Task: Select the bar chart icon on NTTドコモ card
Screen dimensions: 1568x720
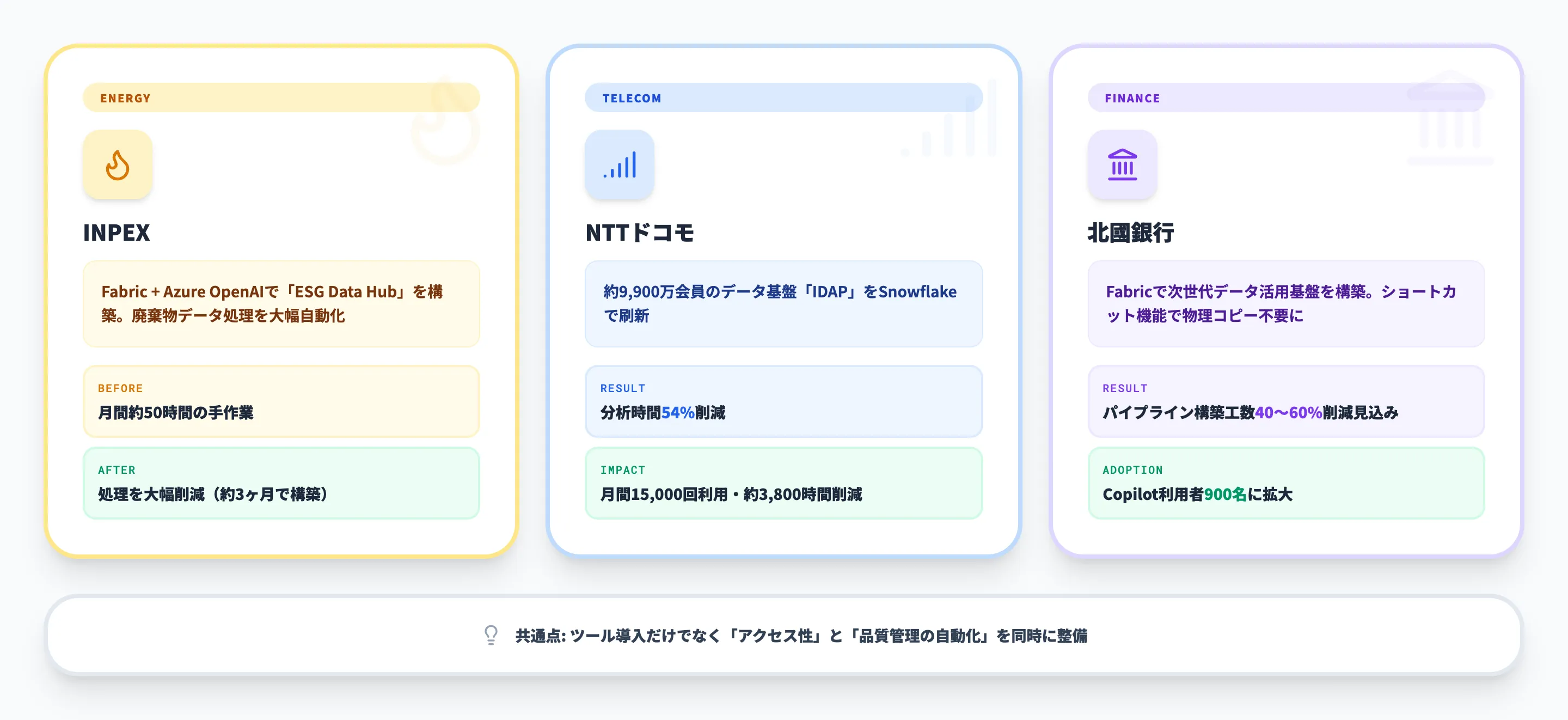Action: pos(620,164)
